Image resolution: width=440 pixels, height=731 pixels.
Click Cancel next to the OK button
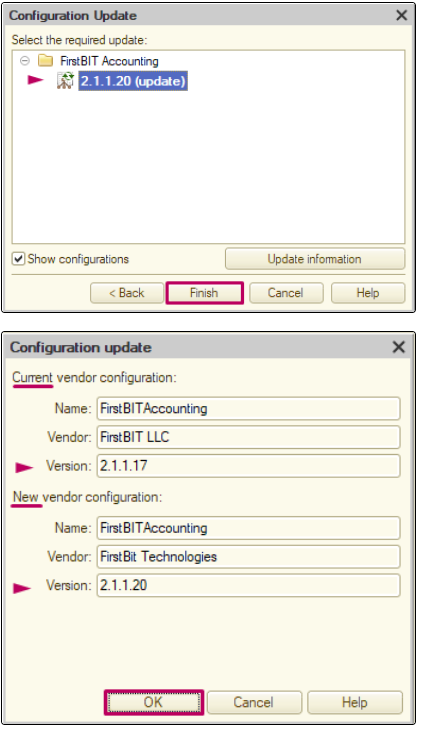pyautogui.click(x=254, y=702)
